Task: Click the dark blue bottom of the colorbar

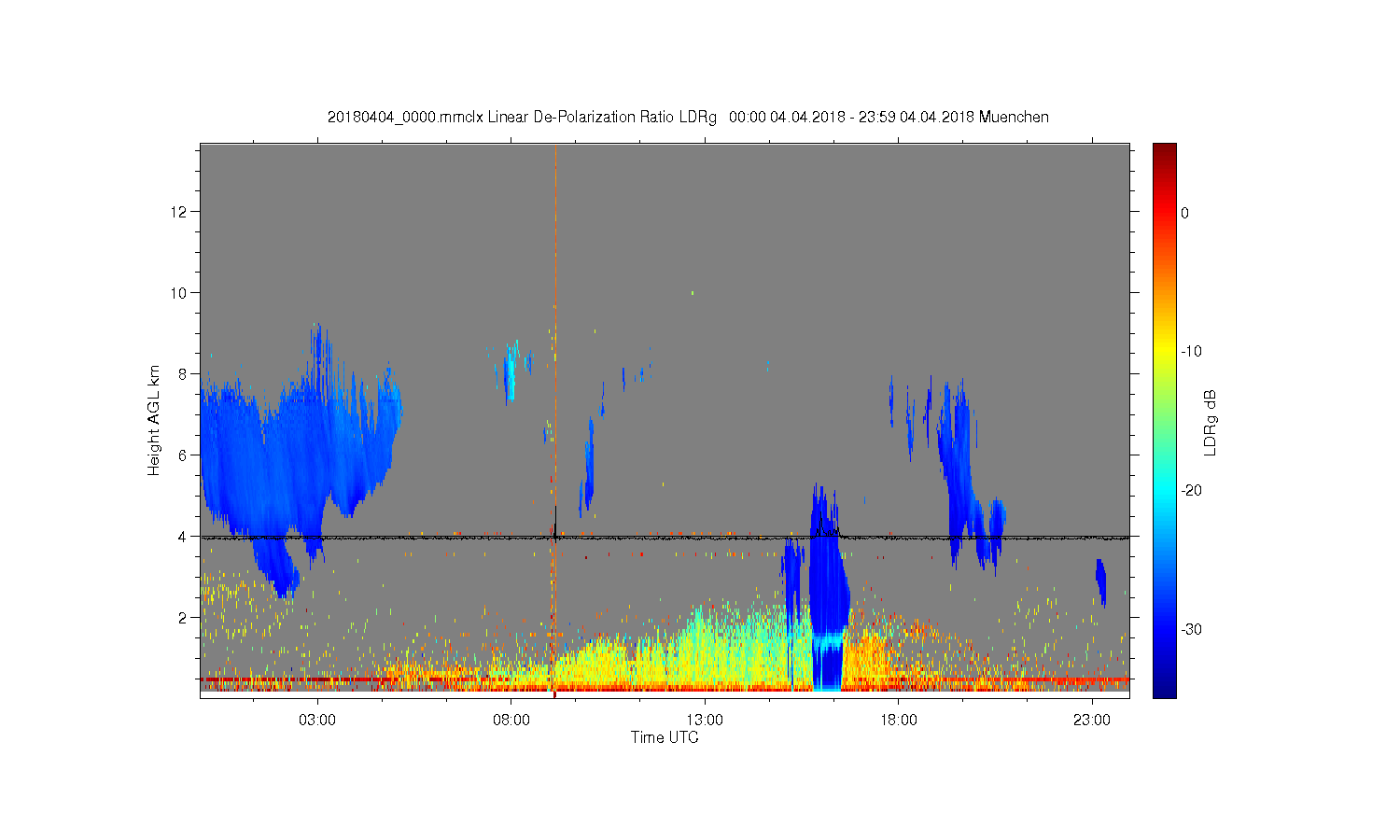Action: [x=1164, y=686]
